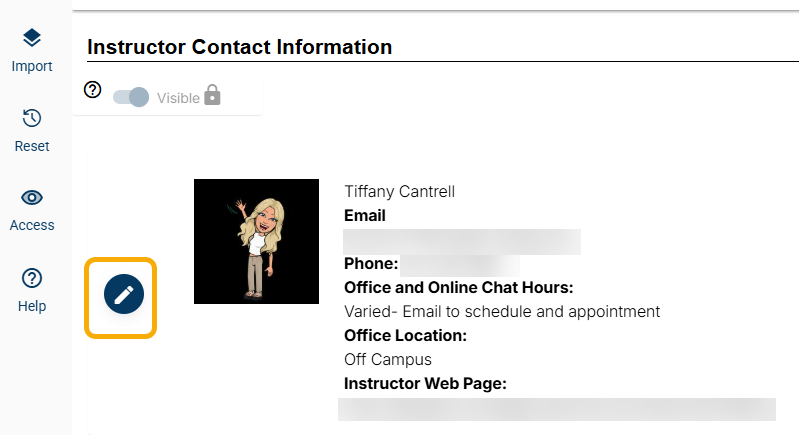The image size is (799, 435).
Task: Click the blurred email address under Email
Action: 461,241
